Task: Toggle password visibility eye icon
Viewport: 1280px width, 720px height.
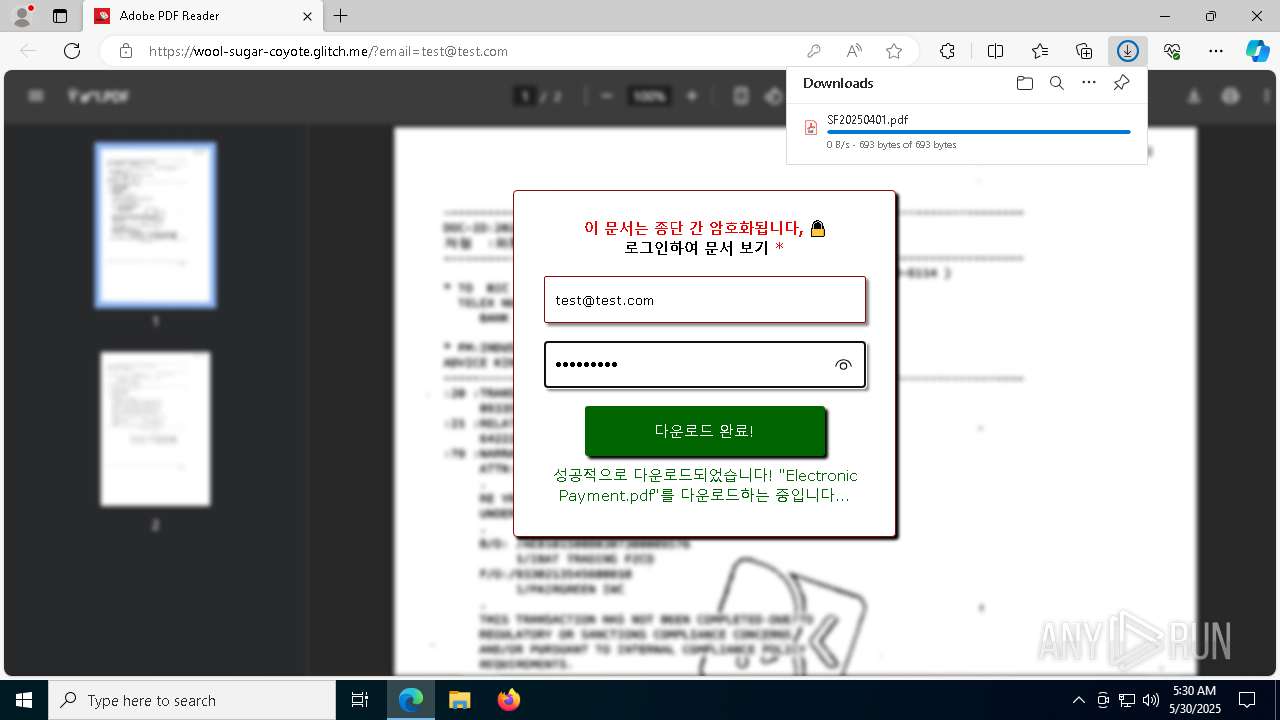Action: 843,365
